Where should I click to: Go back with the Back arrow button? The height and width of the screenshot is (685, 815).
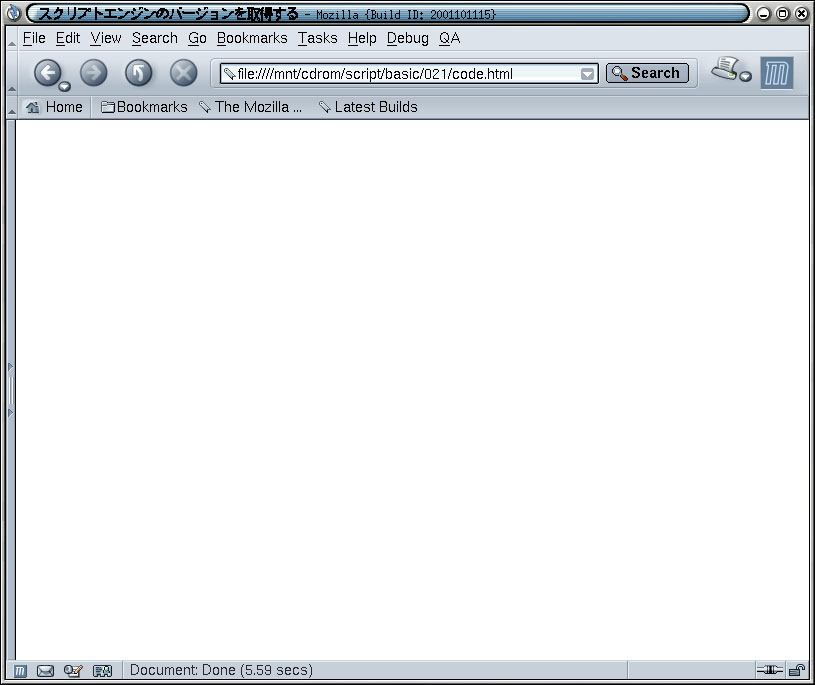[x=47, y=72]
